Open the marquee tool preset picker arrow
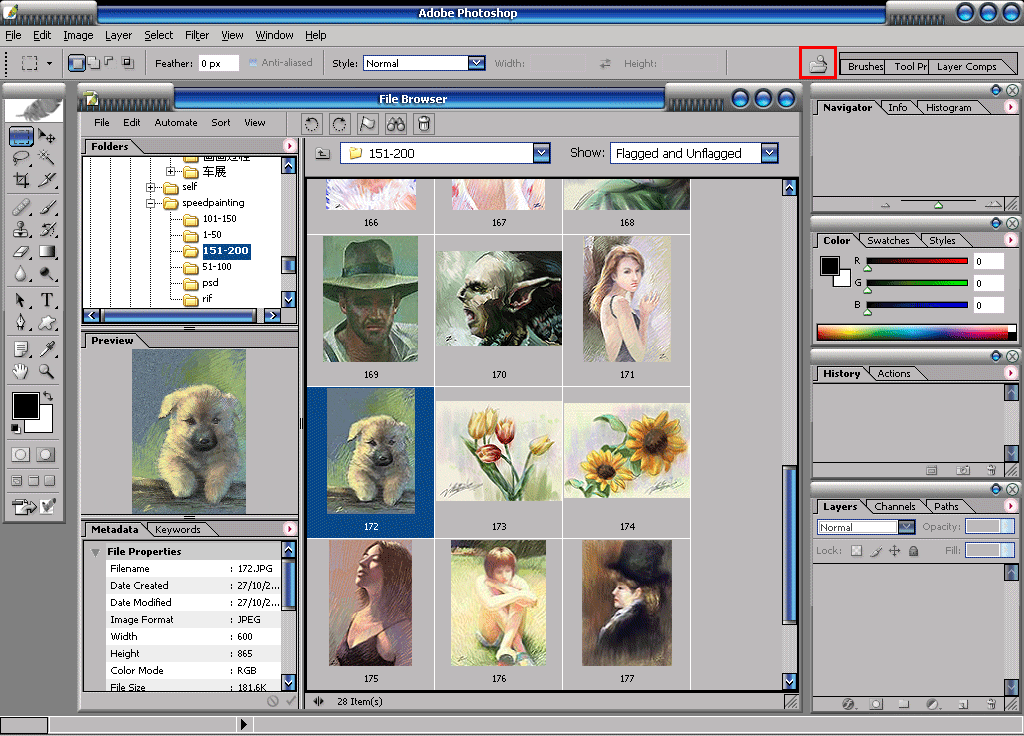 (x=49, y=63)
